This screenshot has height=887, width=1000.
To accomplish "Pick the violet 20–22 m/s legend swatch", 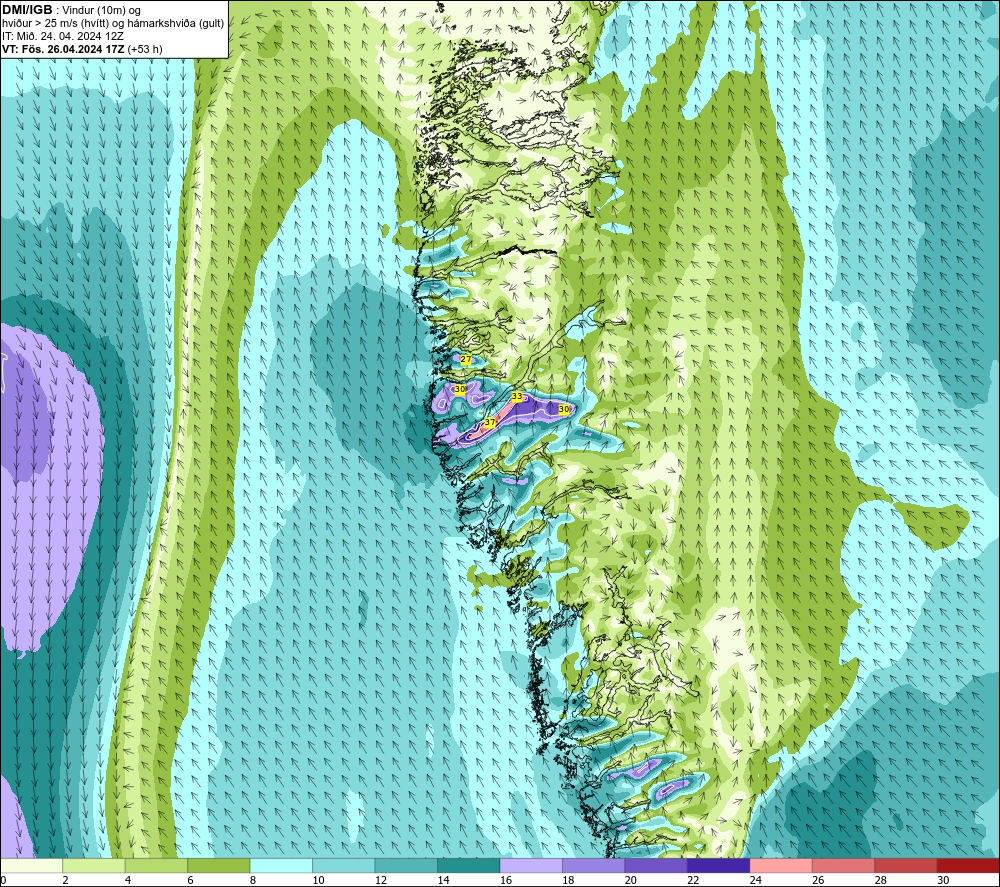I will click(x=656, y=866).
